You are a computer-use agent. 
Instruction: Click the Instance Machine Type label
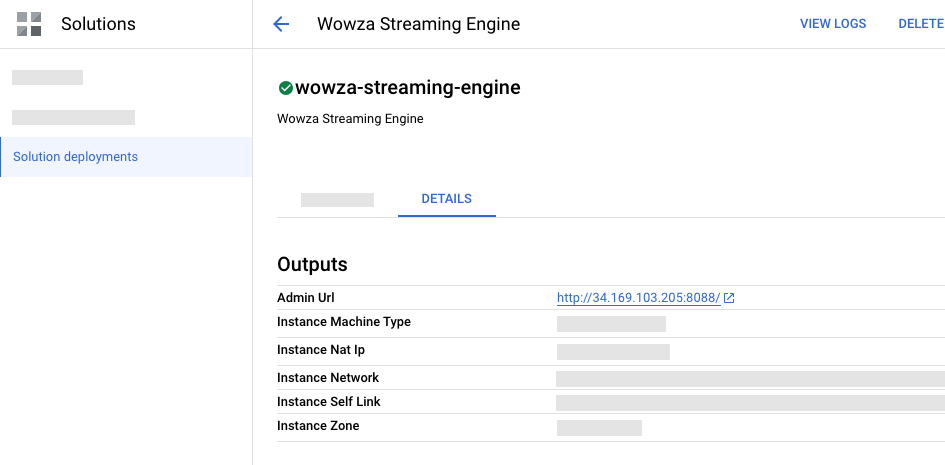(344, 322)
